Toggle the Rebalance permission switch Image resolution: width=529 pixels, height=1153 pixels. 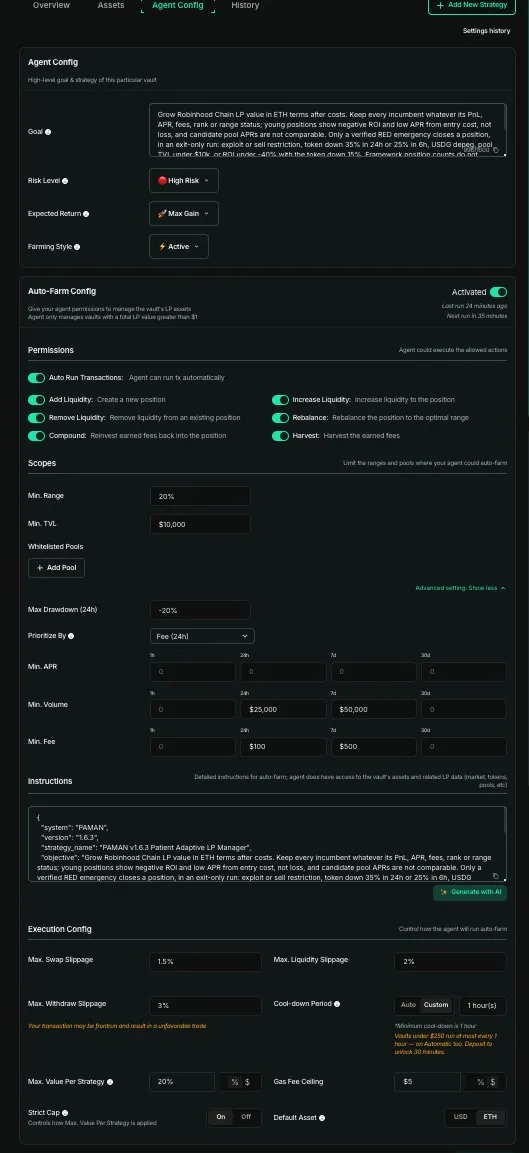click(280, 418)
